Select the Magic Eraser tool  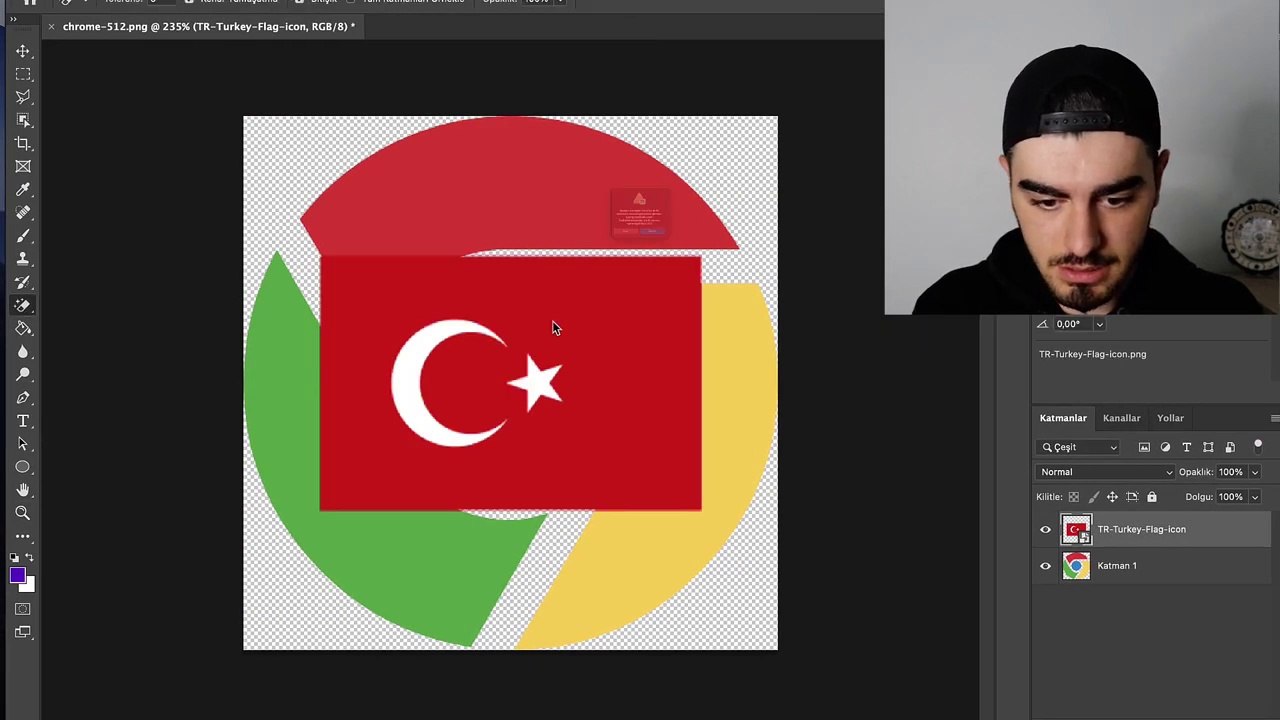pyautogui.click(x=23, y=305)
